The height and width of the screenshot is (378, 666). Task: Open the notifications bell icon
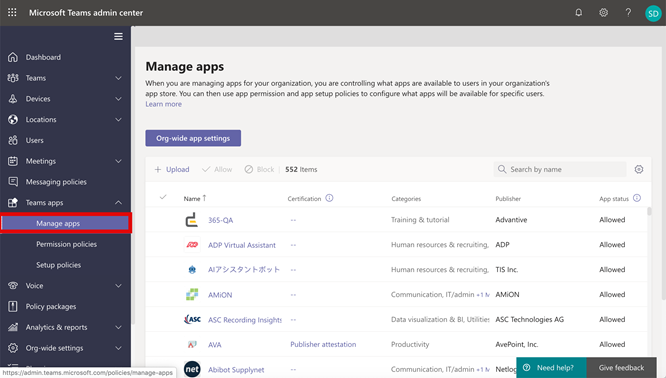pos(579,13)
